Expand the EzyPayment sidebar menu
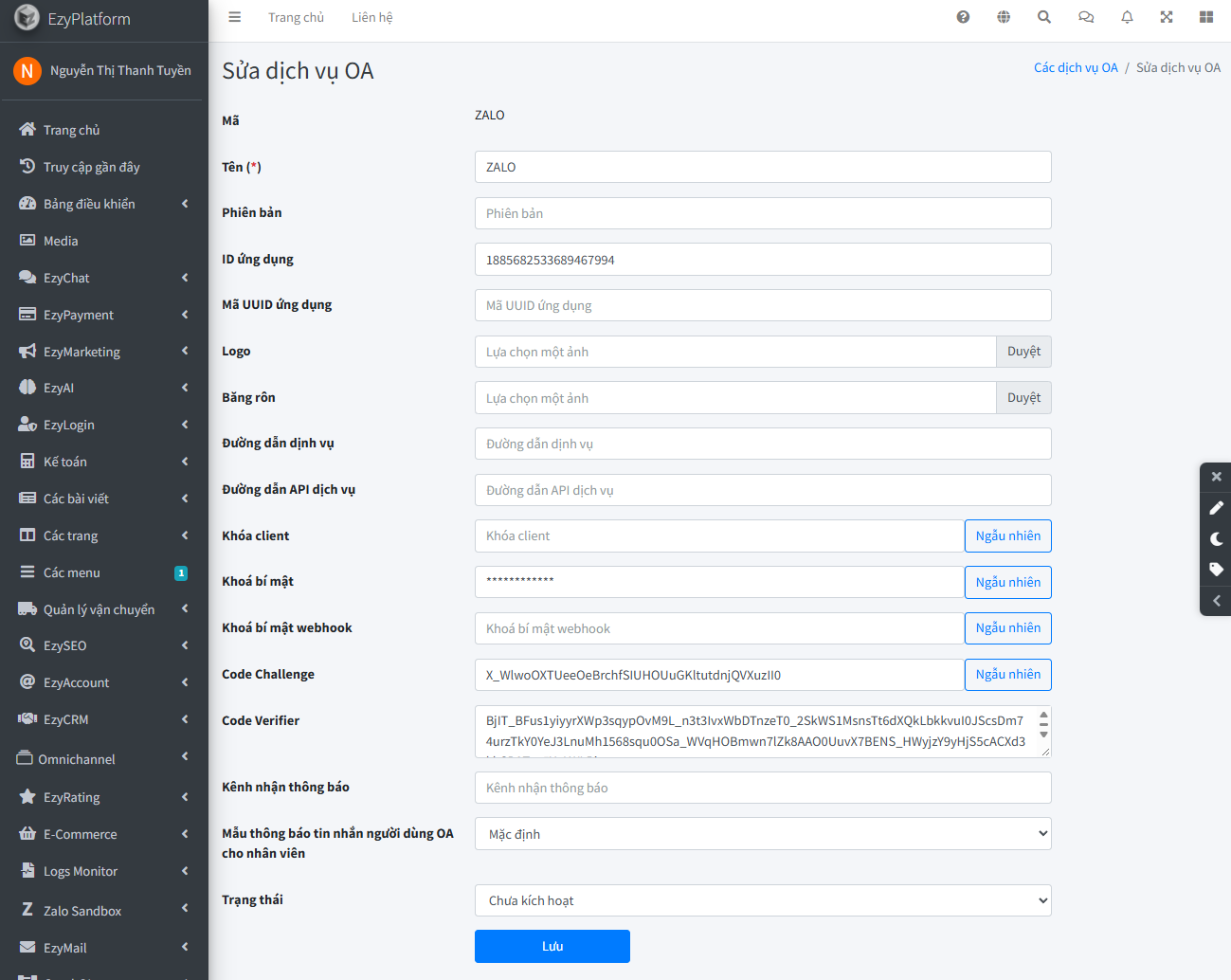The width and height of the screenshot is (1231, 980). coord(104,315)
